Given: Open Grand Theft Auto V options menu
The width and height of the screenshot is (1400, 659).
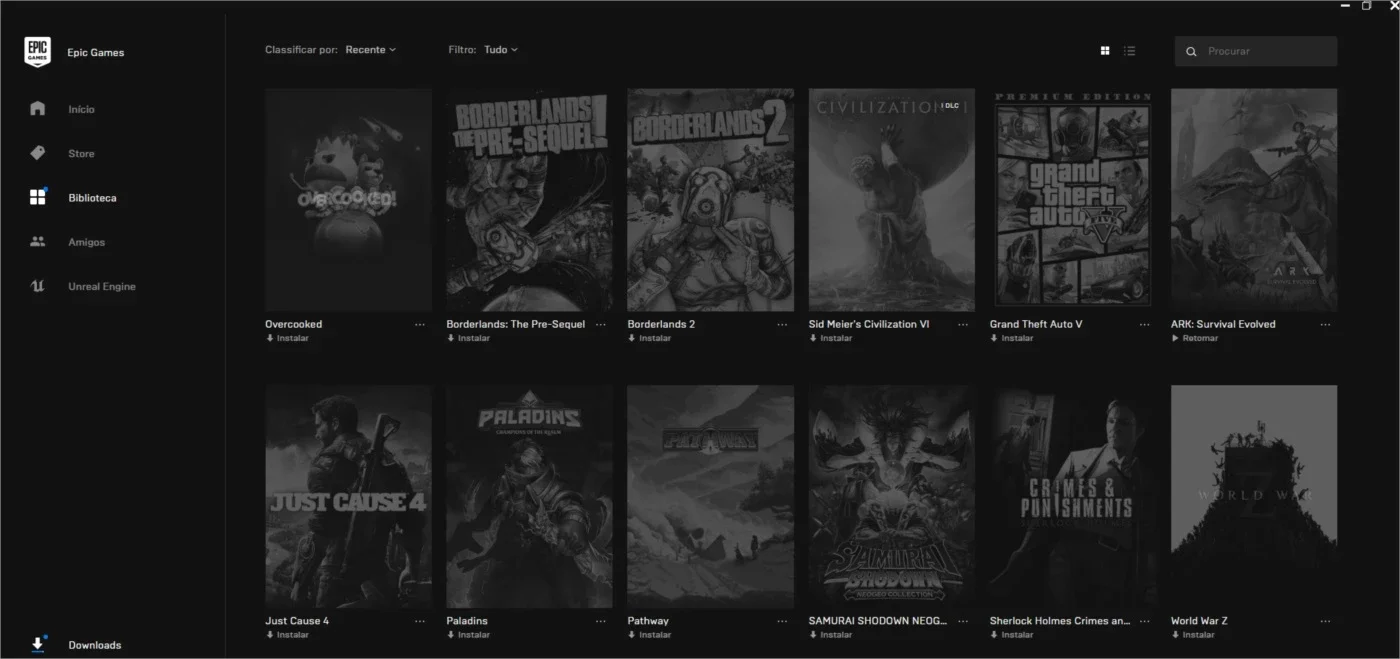Looking at the screenshot, I should [x=1144, y=324].
